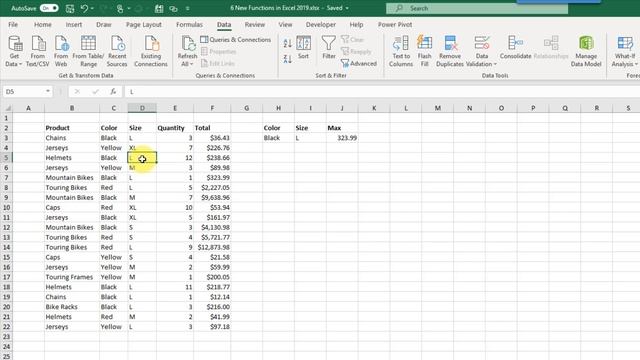Click the 323.99 result cell
Viewport: 640px width, 360px height.
pyautogui.click(x=342, y=138)
